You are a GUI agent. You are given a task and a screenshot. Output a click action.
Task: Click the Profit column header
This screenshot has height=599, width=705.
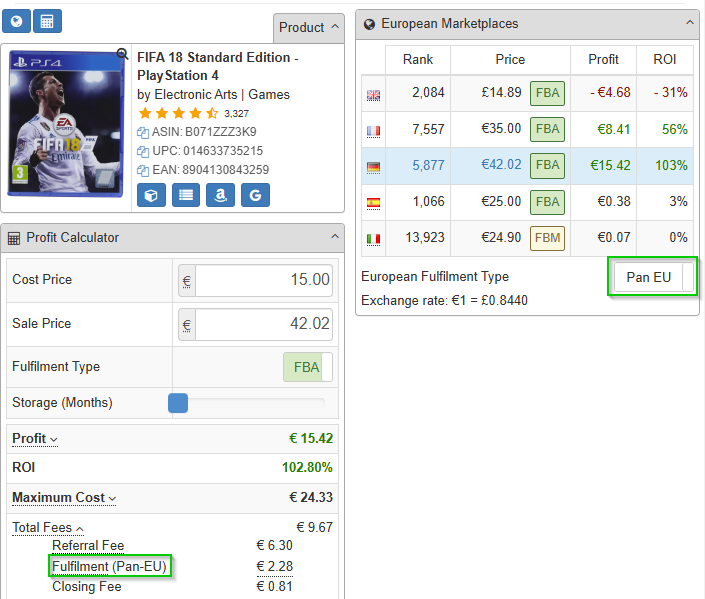pos(603,59)
